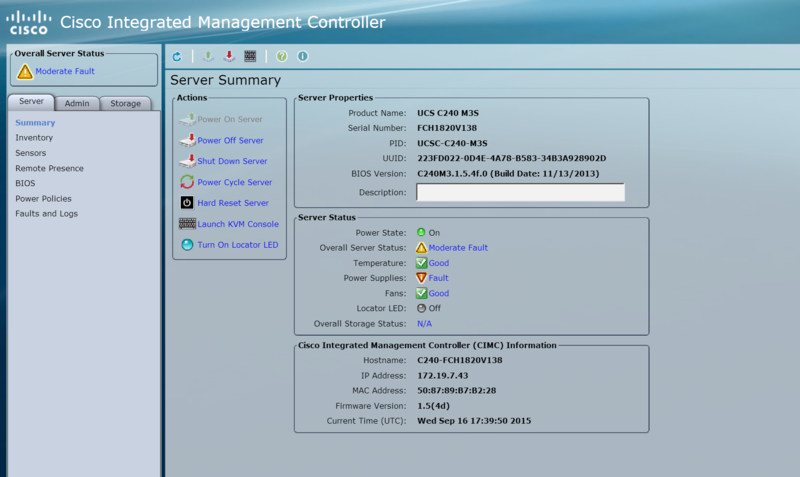Click the disabled Power On Server link
This screenshot has width=800, height=477.
click(230, 119)
